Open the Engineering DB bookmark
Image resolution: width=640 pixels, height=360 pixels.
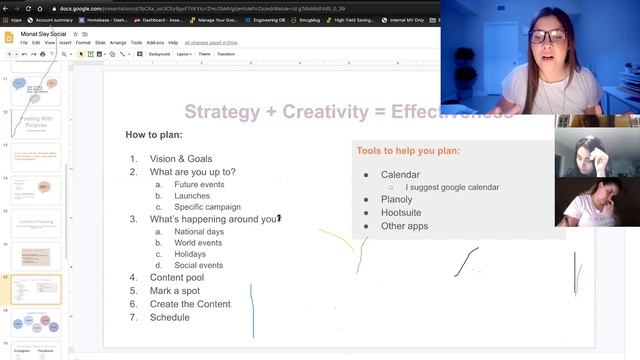coord(265,20)
